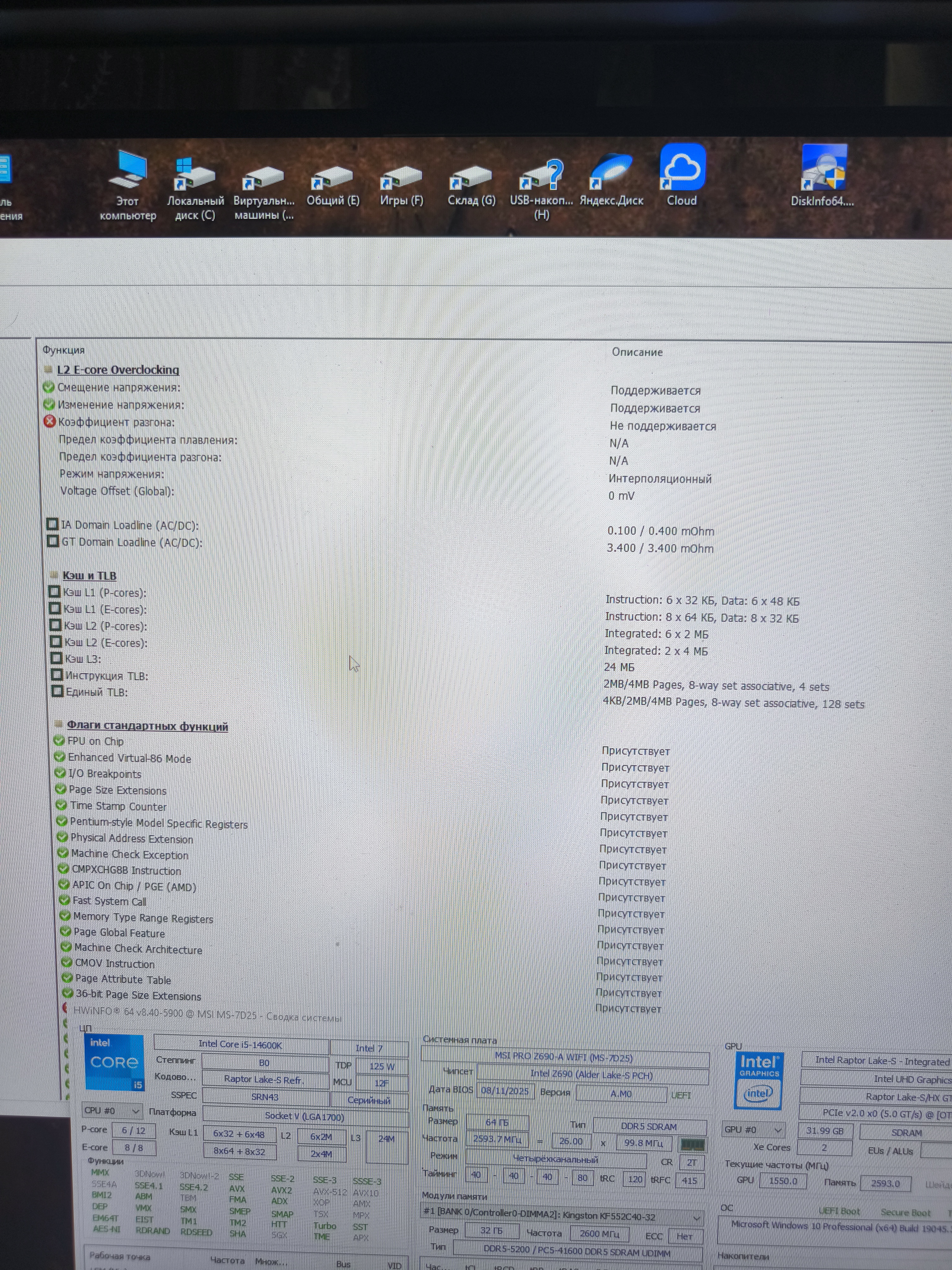Click the green memory chip icon
This screenshot has width=952, height=1270.
click(692, 1145)
